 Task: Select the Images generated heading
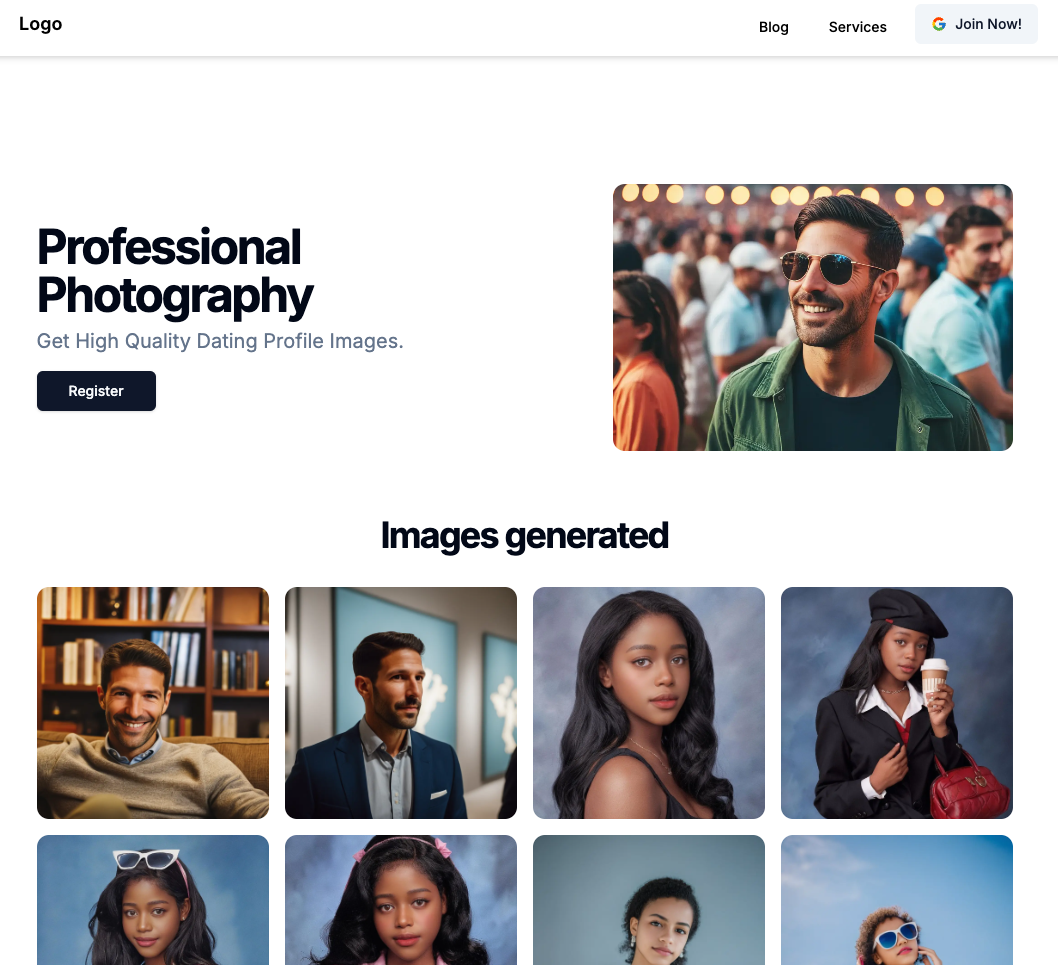click(x=525, y=536)
